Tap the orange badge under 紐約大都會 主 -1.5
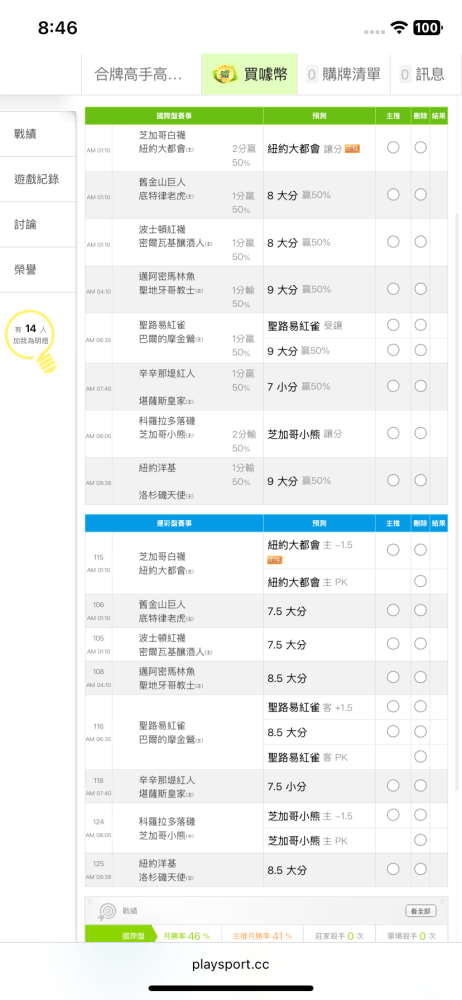462x1000 pixels. 275,560
